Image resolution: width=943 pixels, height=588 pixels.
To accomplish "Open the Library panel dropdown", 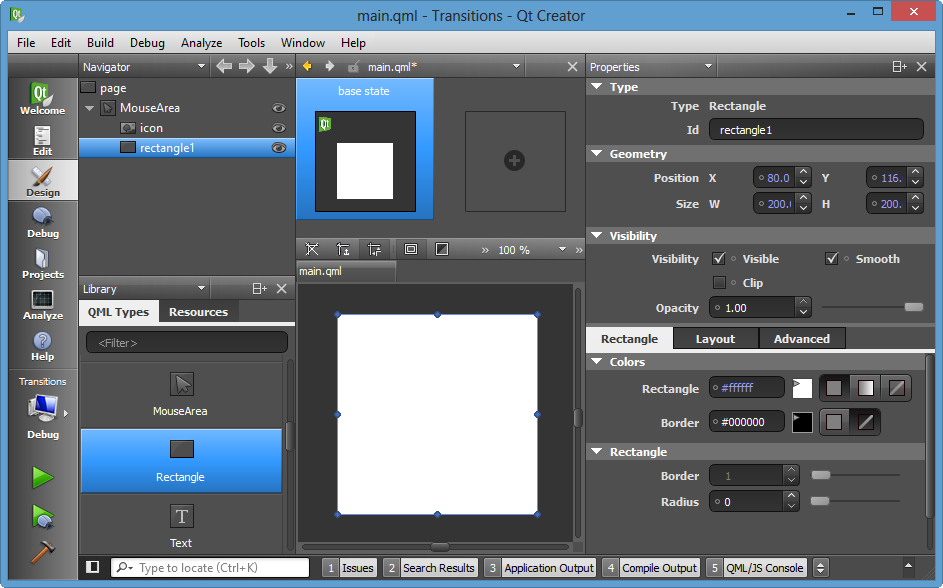I will click(201, 289).
